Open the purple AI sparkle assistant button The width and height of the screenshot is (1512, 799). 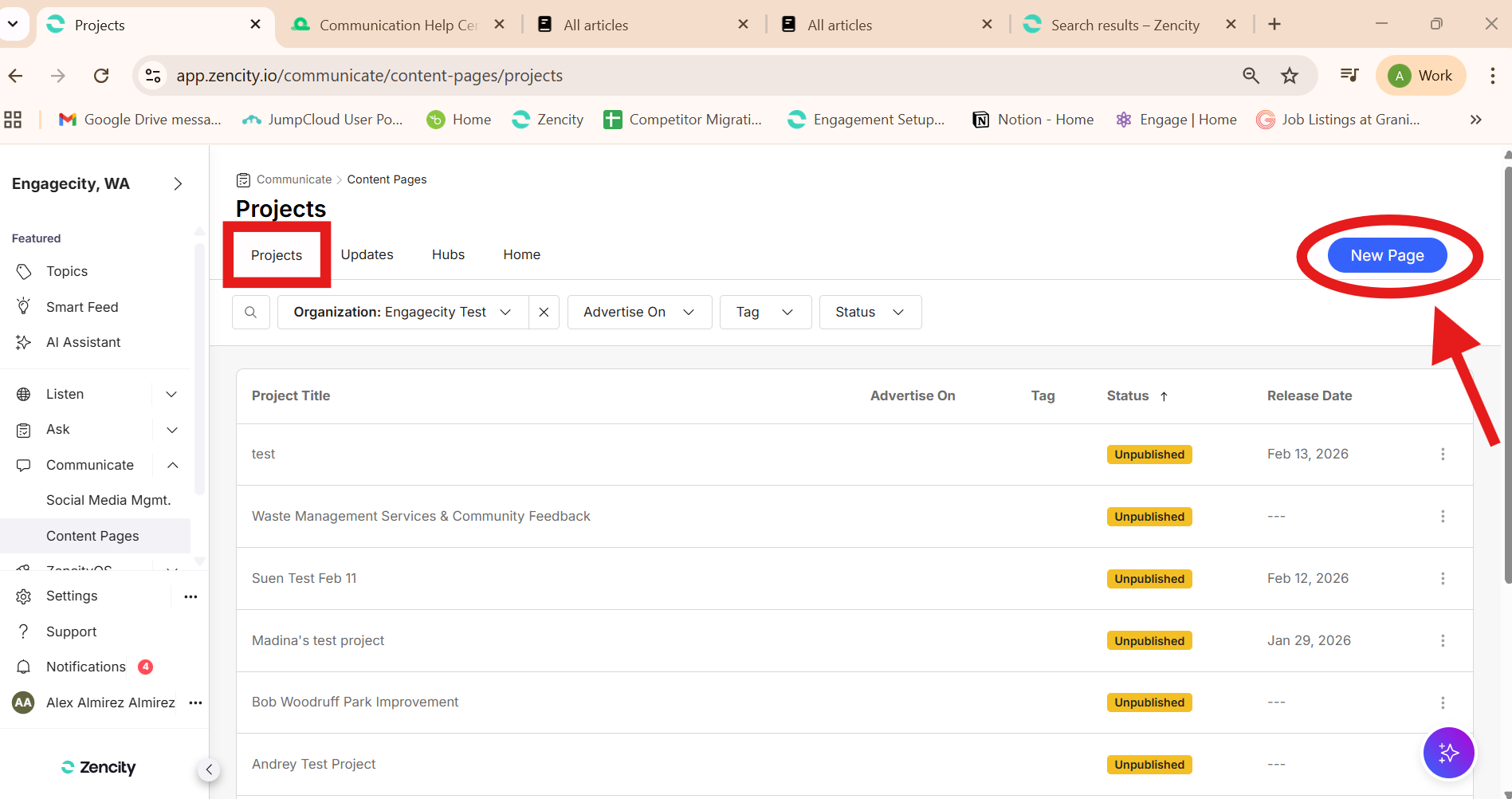tap(1448, 752)
